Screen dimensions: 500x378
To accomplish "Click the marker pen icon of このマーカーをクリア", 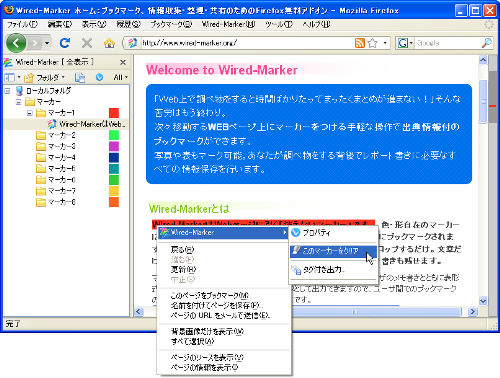I will (296, 250).
